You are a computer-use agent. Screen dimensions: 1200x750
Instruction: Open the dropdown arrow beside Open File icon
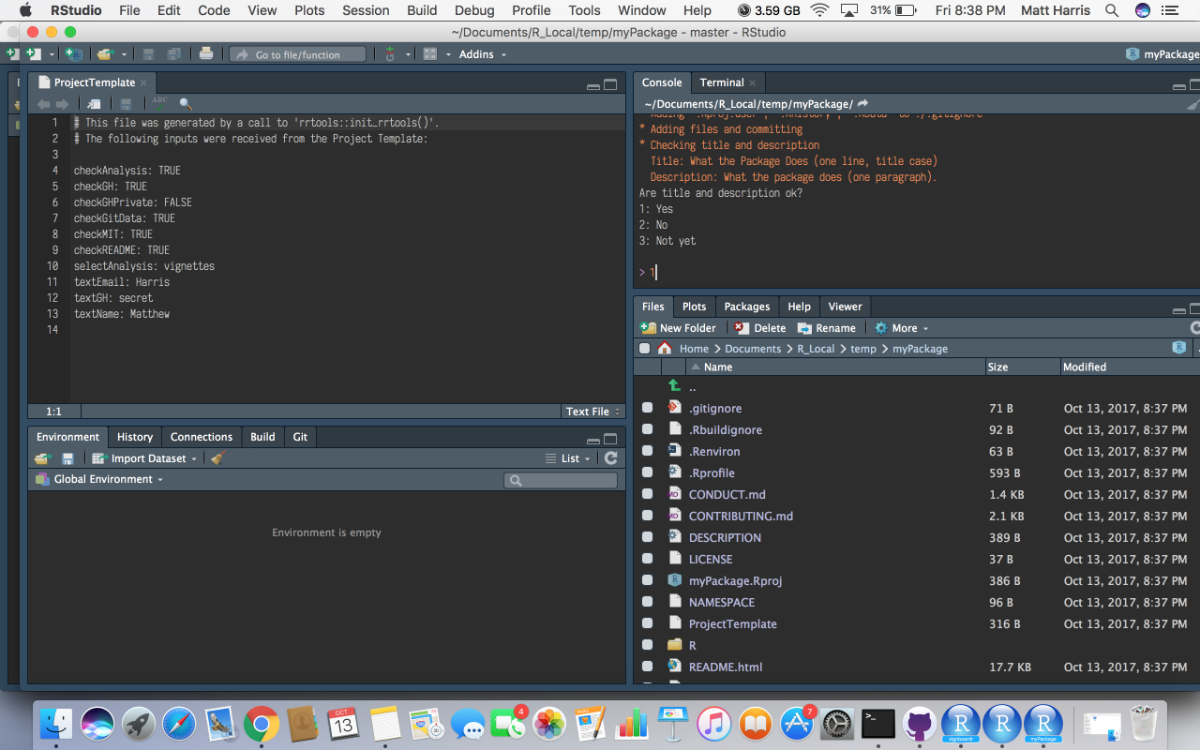[126, 55]
